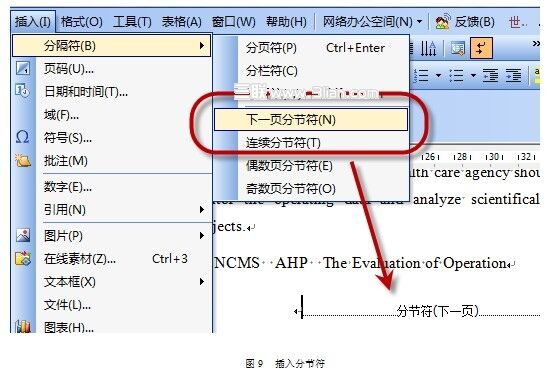This screenshot has width=549, height=377.
Task: Open the 表格(A) menu
Action: pyautogui.click(x=181, y=22)
